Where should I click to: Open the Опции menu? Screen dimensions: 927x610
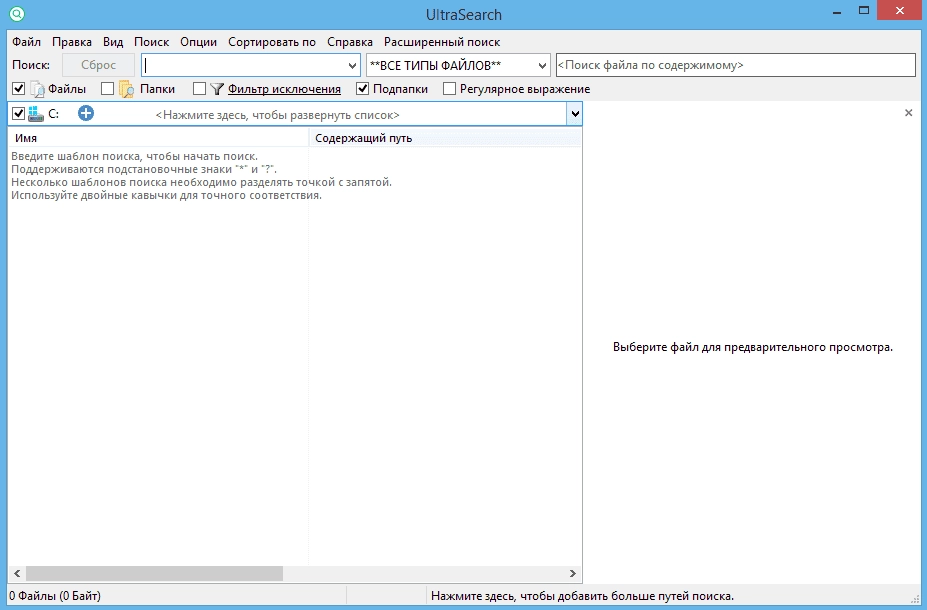pyautogui.click(x=199, y=42)
